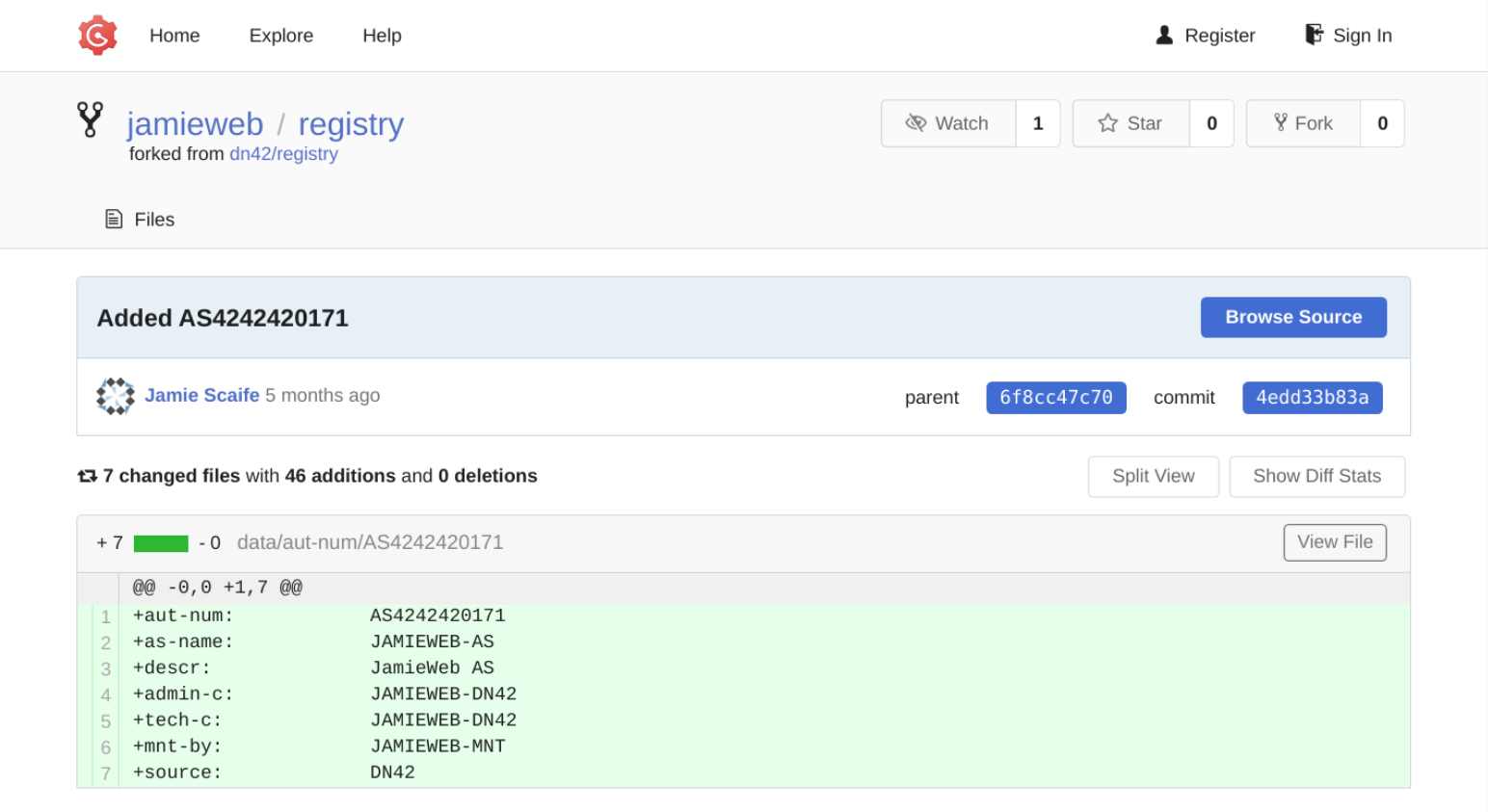Image resolution: width=1488 pixels, height=812 pixels.
Task: Switch diff to Split View
Action: 1153,477
